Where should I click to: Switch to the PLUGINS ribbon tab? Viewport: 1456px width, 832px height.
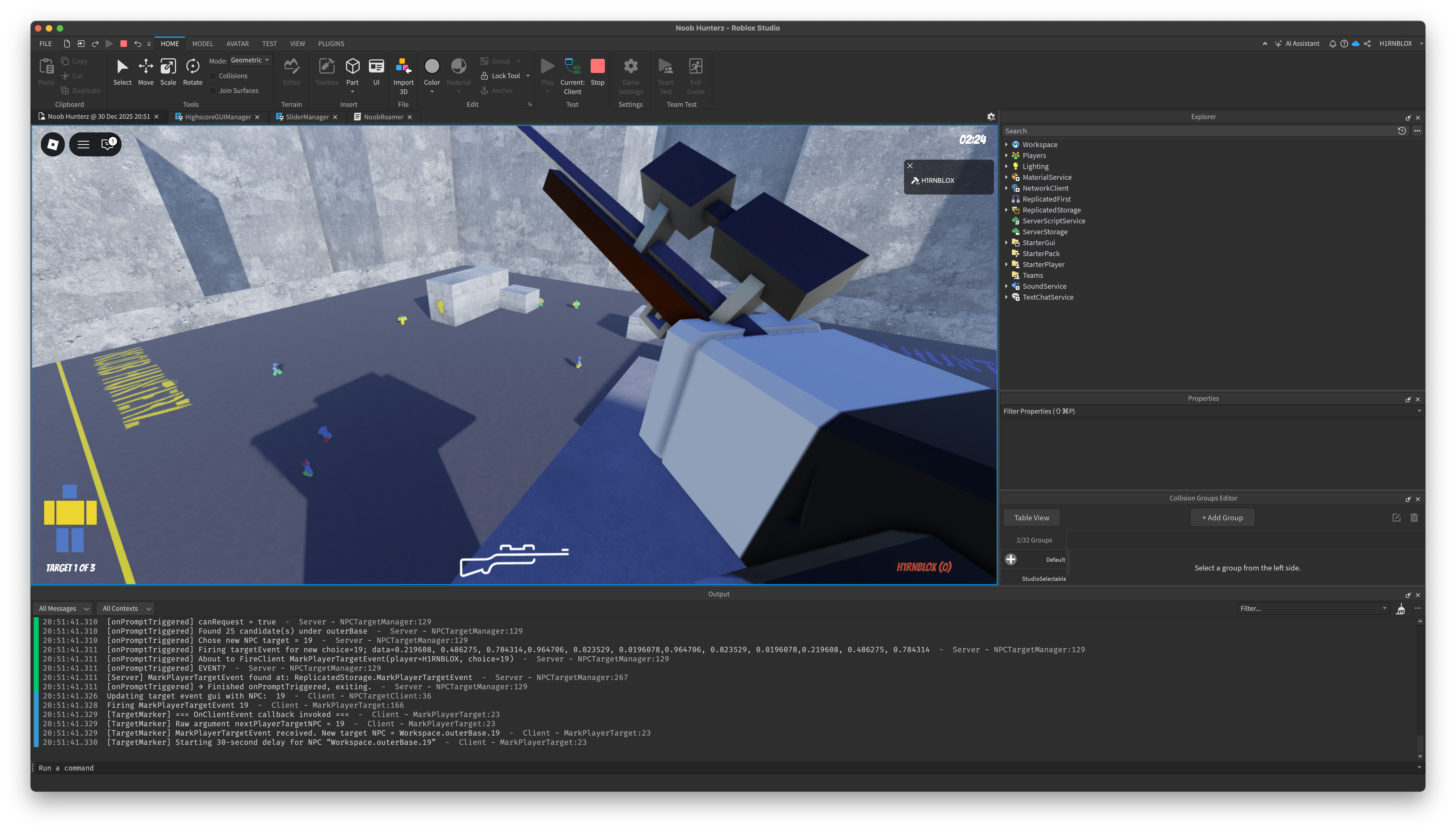(331, 43)
